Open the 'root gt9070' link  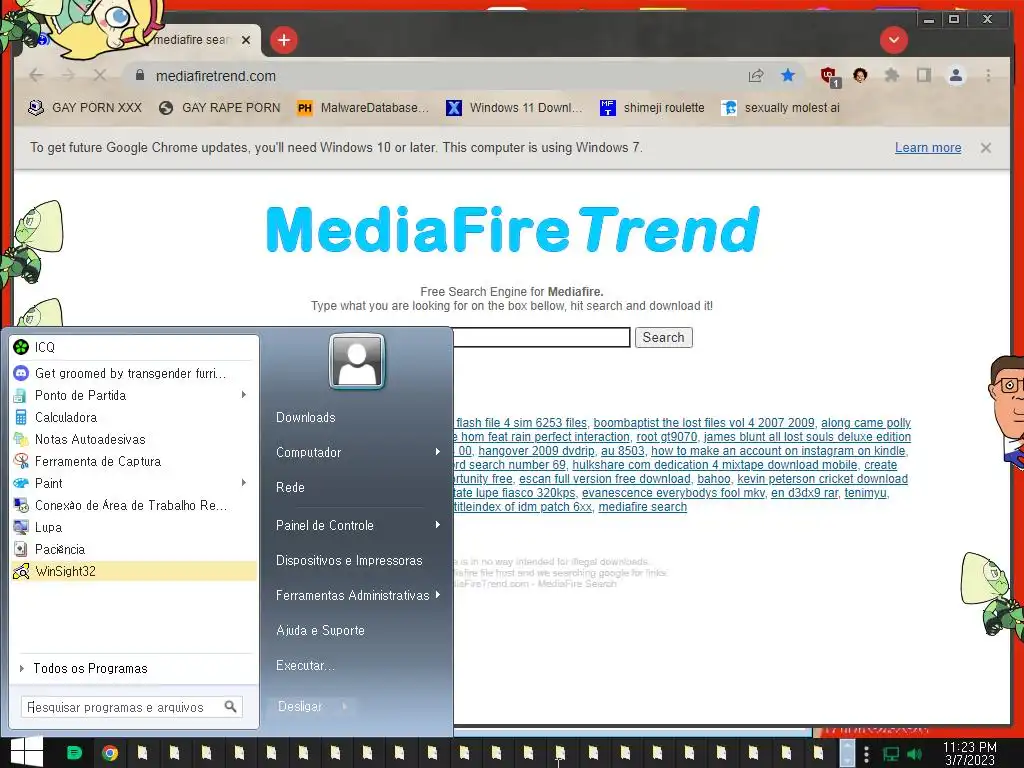click(x=666, y=437)
